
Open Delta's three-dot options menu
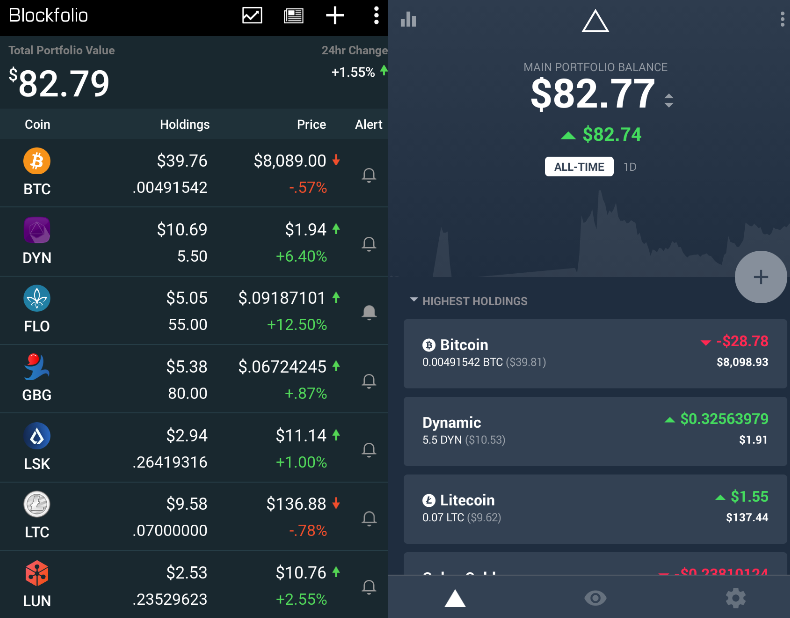[782, 19]
